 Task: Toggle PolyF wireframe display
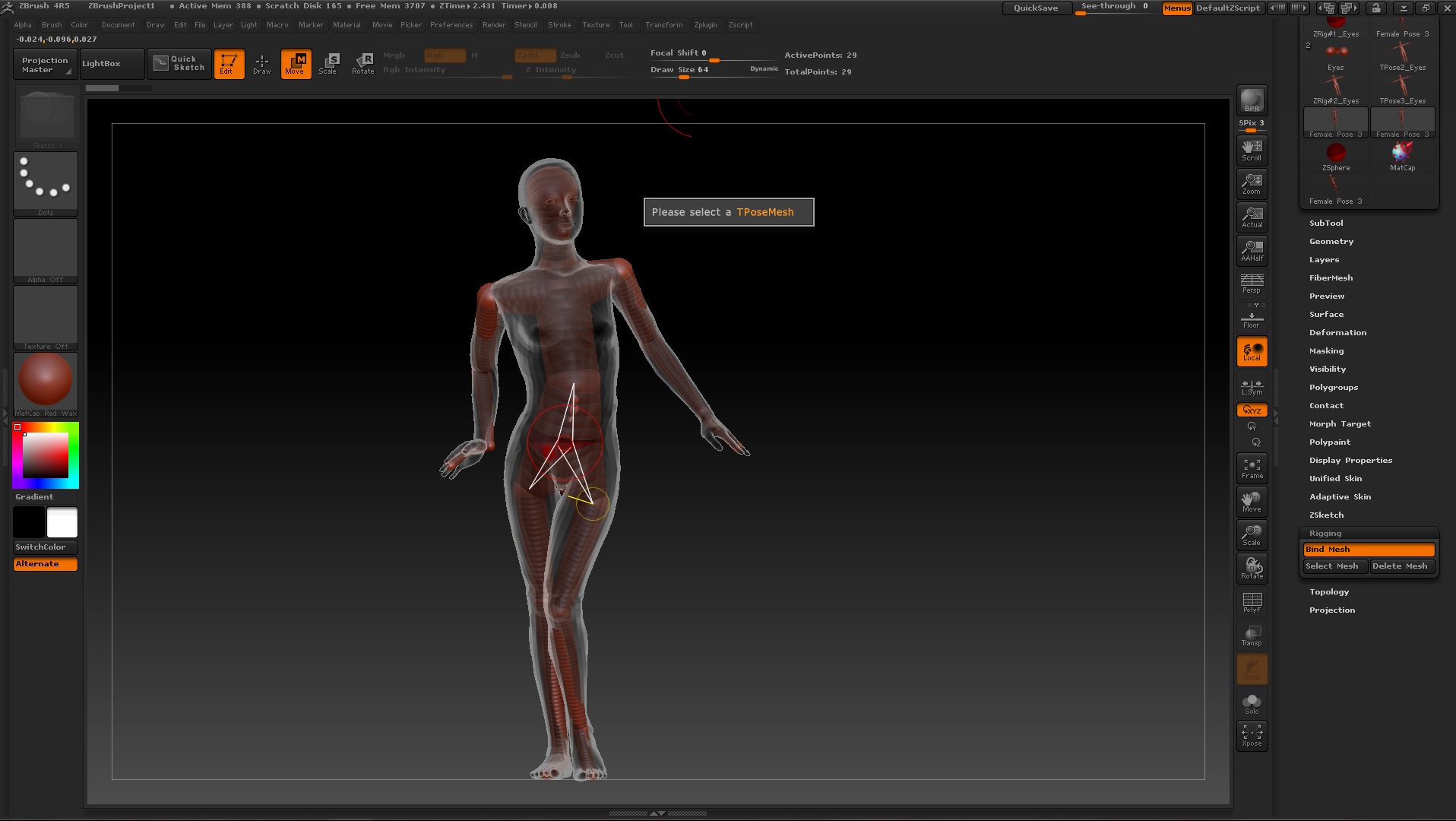[1252, 602]
